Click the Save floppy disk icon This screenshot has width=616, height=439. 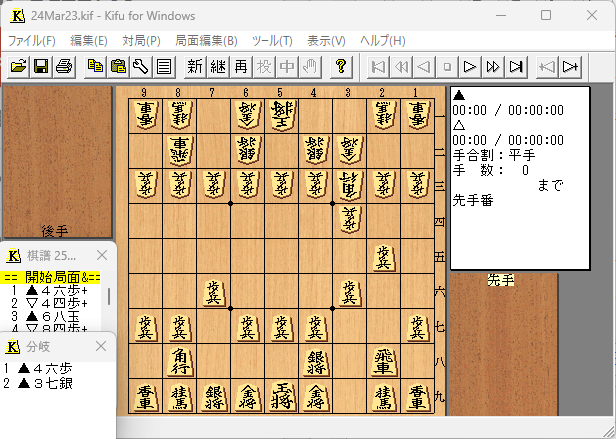pos(41,66)
